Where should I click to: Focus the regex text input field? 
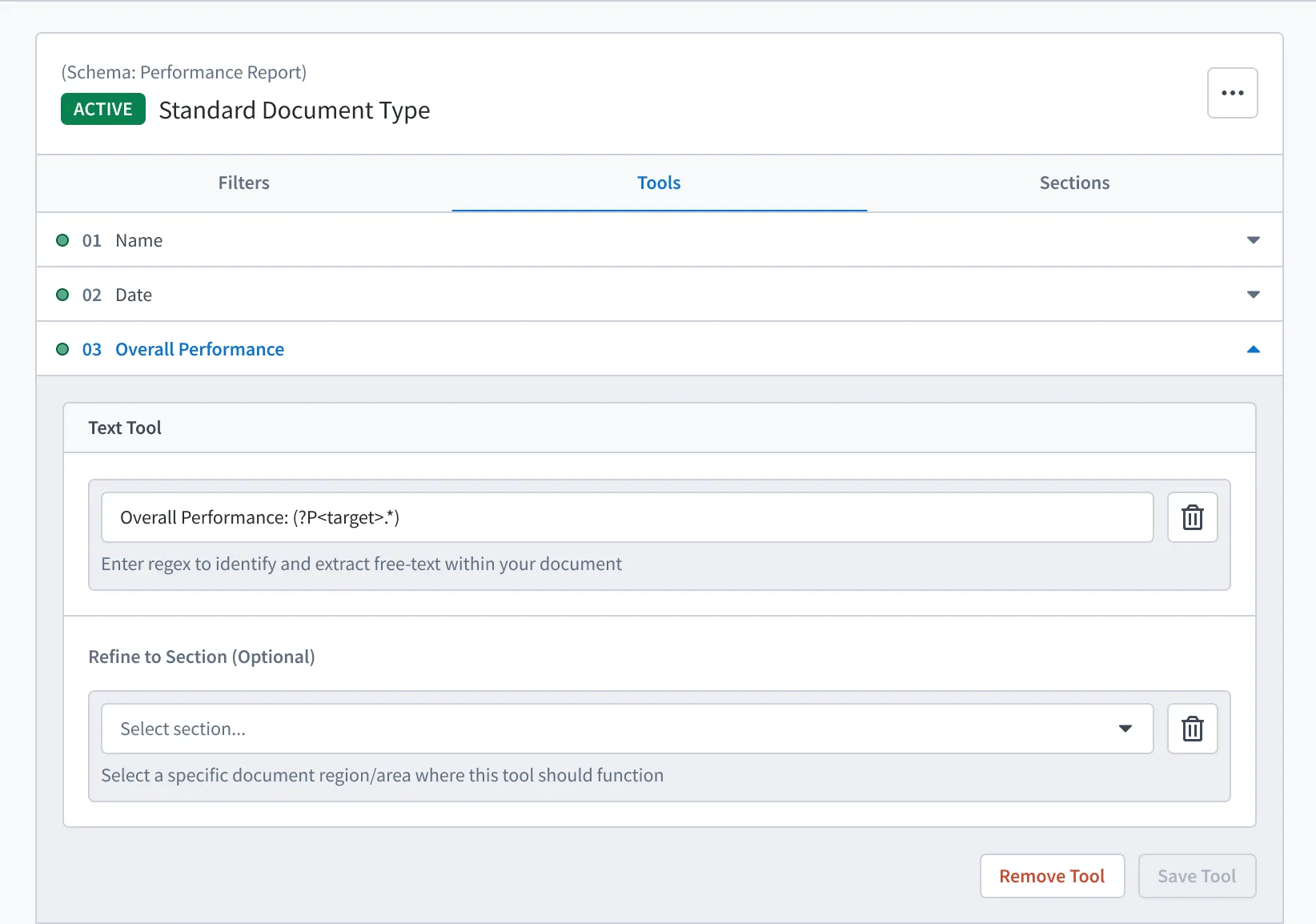[x=627, y=517]
